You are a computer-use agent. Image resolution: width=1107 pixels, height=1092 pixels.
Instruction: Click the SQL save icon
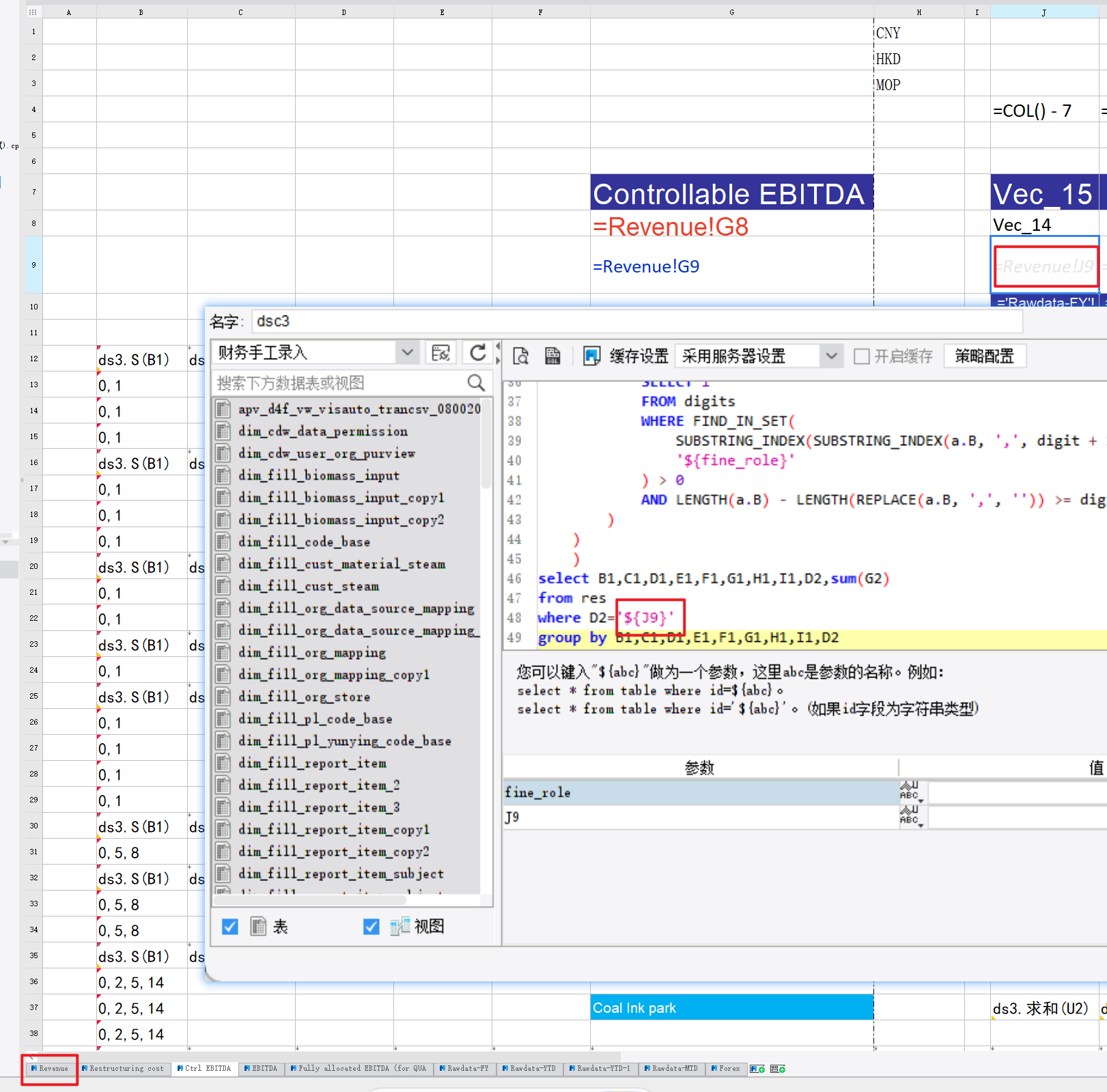(x=552, y=356)
